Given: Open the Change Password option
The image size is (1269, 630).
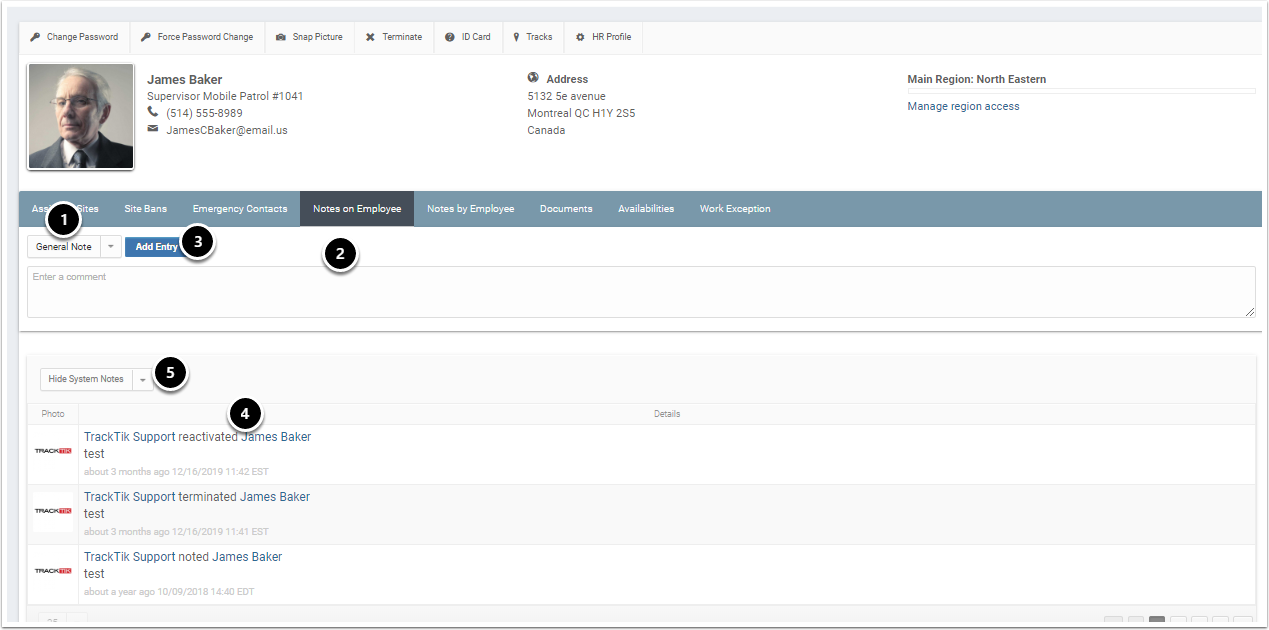Looking at the screenshot, I should 74,37.
